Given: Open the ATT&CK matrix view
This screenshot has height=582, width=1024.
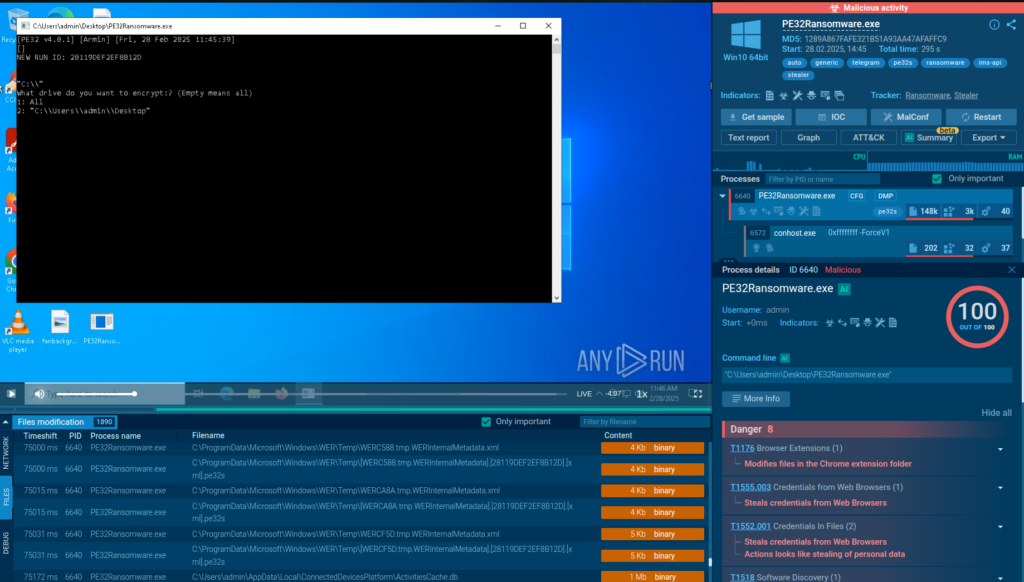Looking at the screenshot, I should pyautogui.click(x=864, y=138).
